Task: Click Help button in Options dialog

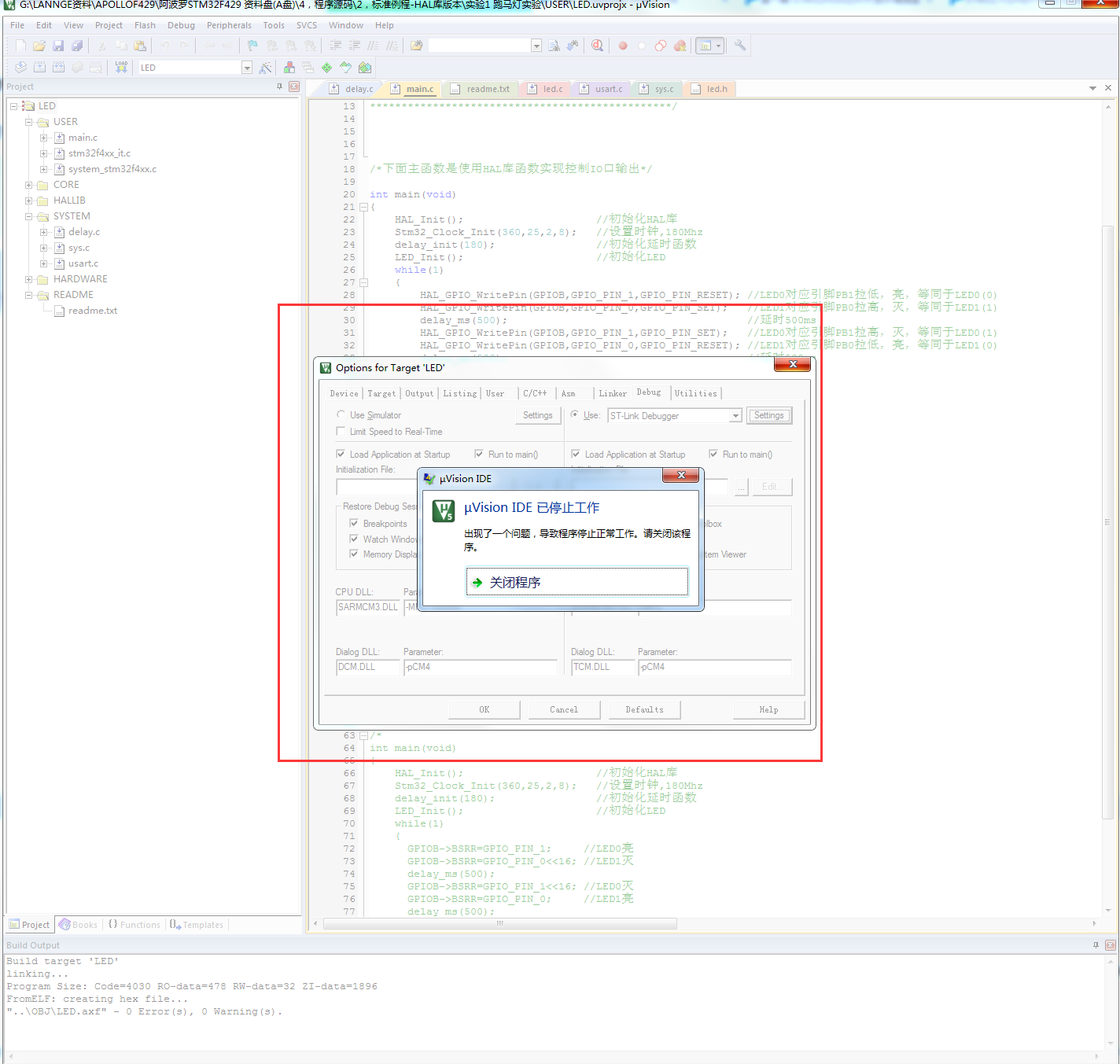Action: click(768, 709)
